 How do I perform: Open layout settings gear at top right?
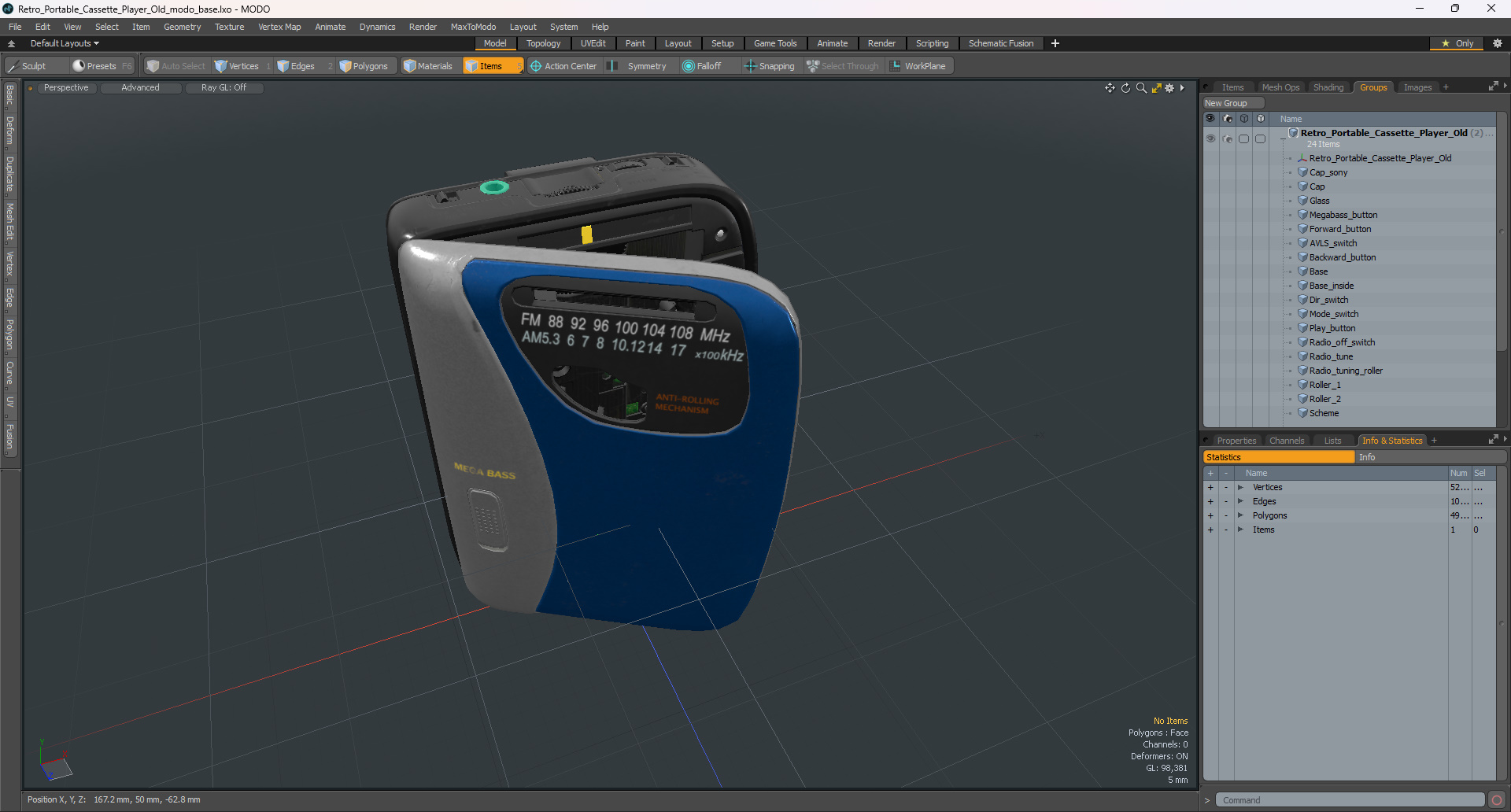[1498, 43]
